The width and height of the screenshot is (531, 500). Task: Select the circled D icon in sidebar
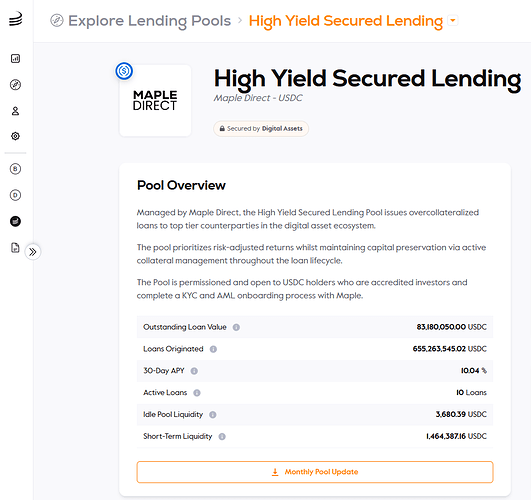(x=15, y=195)
